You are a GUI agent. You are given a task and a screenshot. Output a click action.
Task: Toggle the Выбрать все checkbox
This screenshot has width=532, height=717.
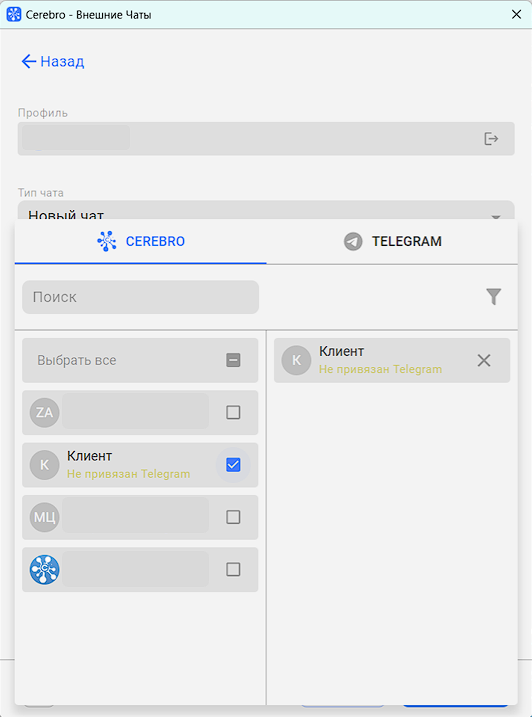(233, 360)
